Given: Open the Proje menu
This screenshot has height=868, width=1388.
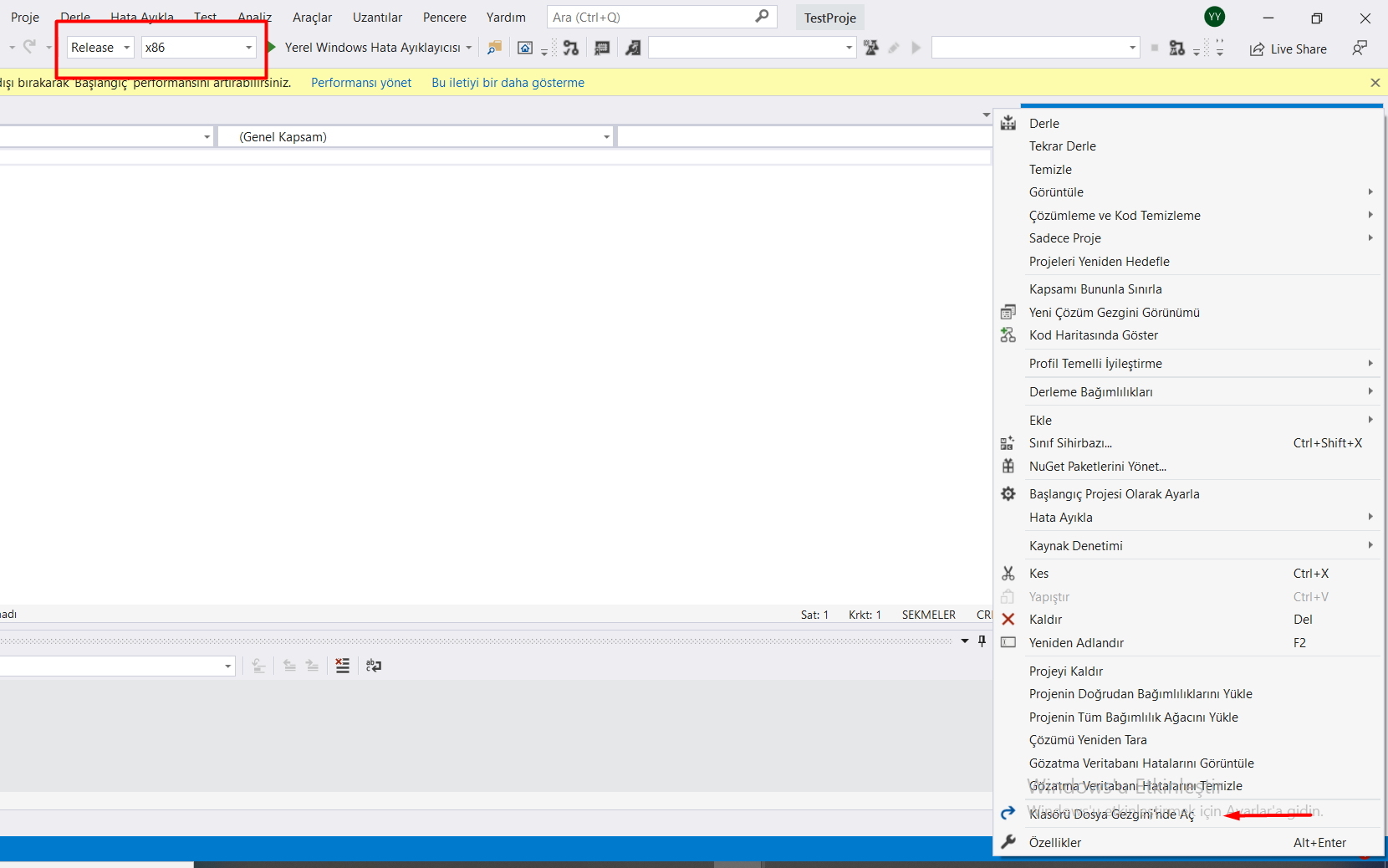Looking at the screenshot, I should (25, 18).
